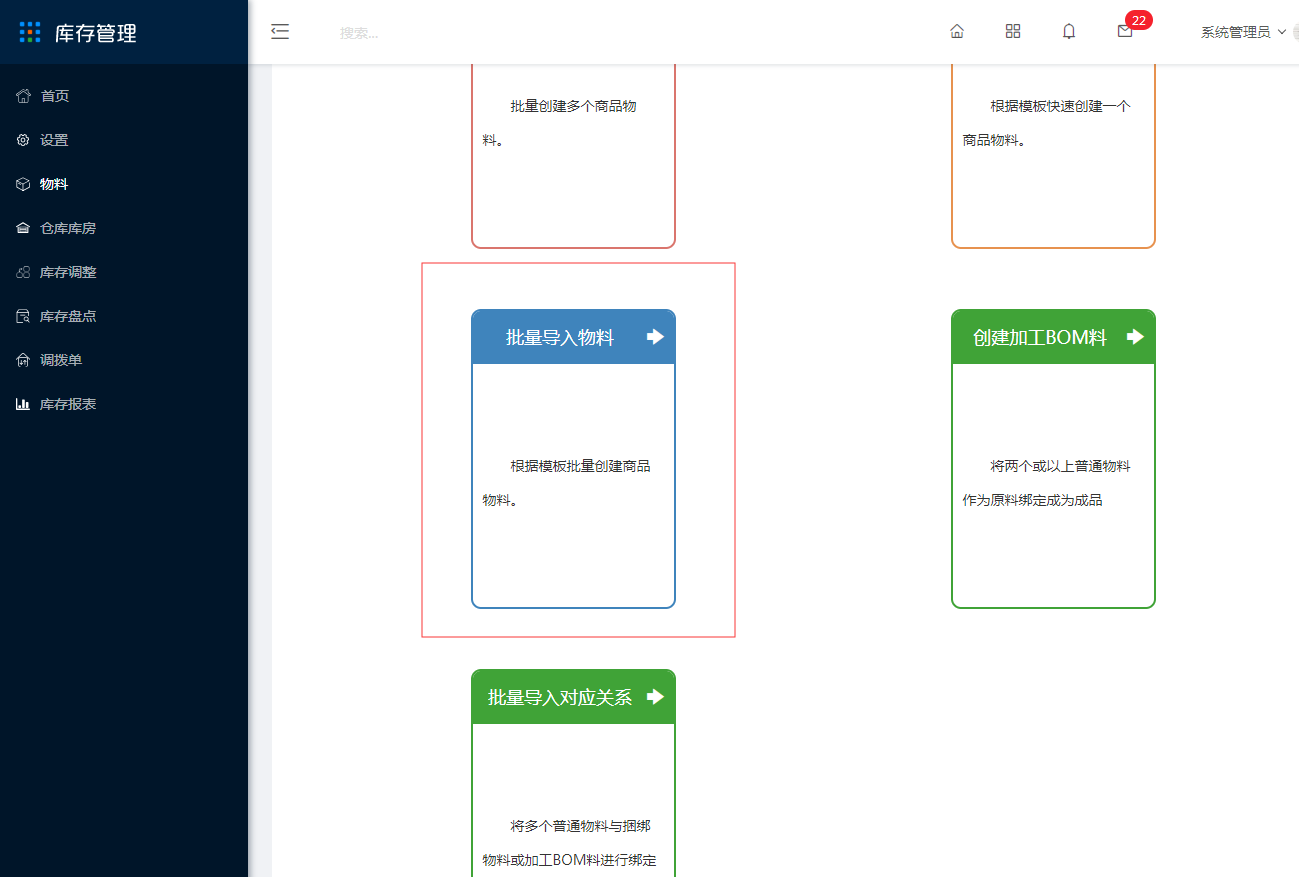Go home via the header house icon
Image resolution: width=1299 pixels, height=877 pixels.
coord(957,32)
